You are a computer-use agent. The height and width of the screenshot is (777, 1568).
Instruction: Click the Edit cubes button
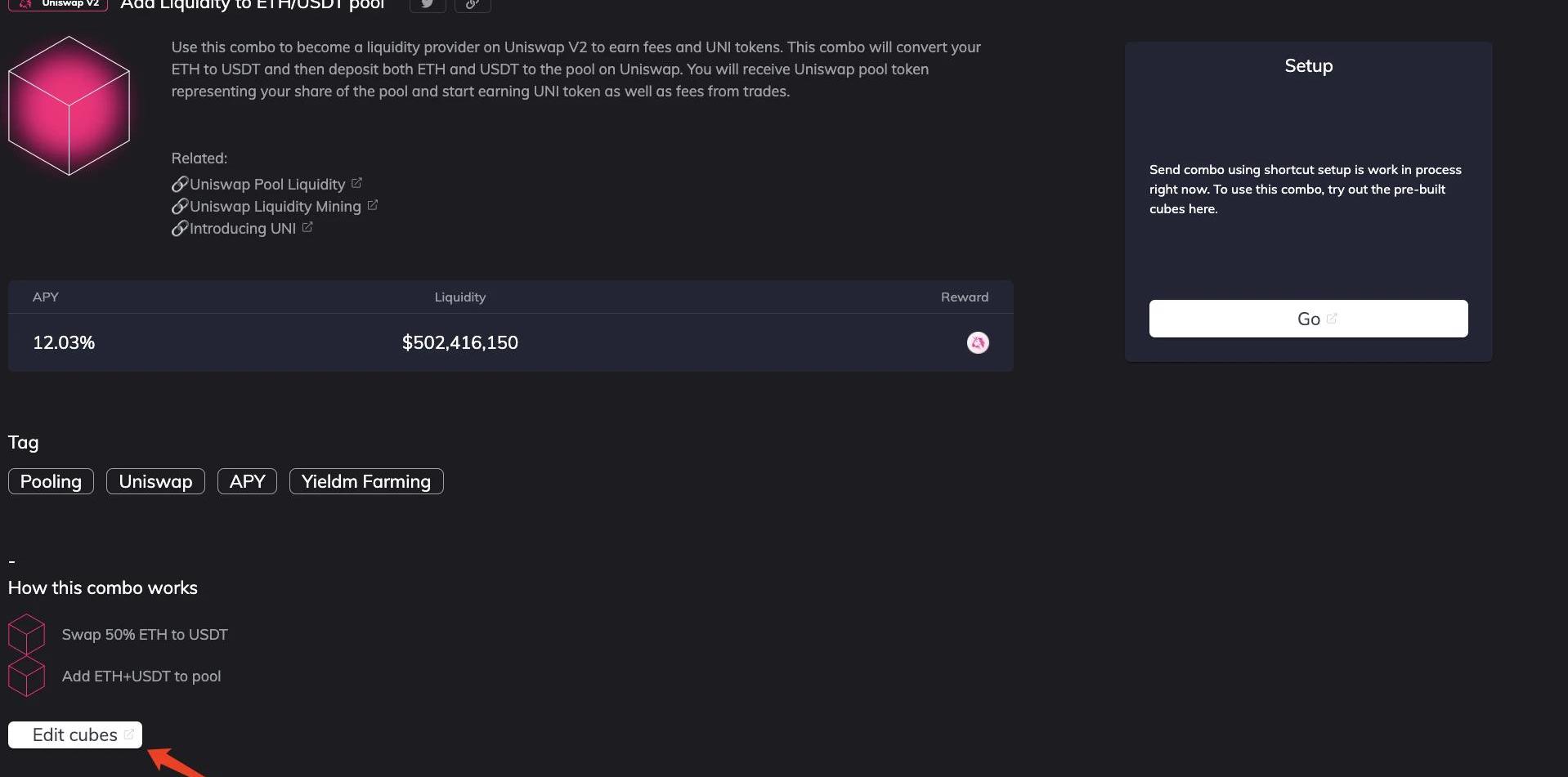75,735
